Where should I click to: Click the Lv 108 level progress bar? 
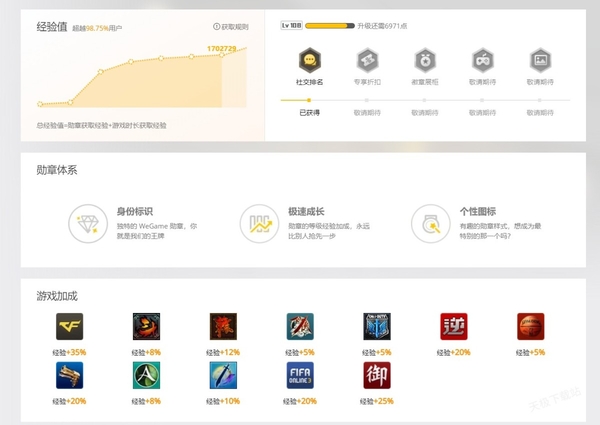pyautogui.click(x=330, y=24)
